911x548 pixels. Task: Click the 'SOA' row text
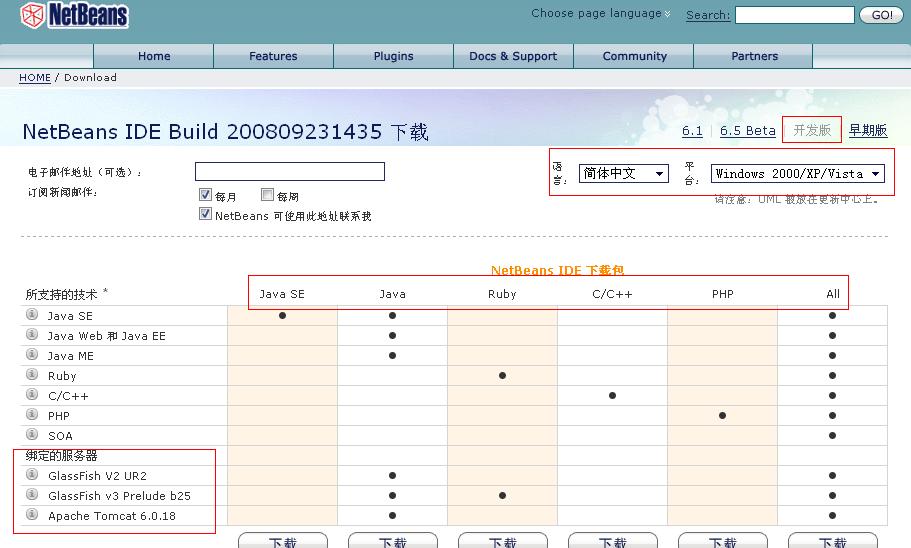pos(60,436)
